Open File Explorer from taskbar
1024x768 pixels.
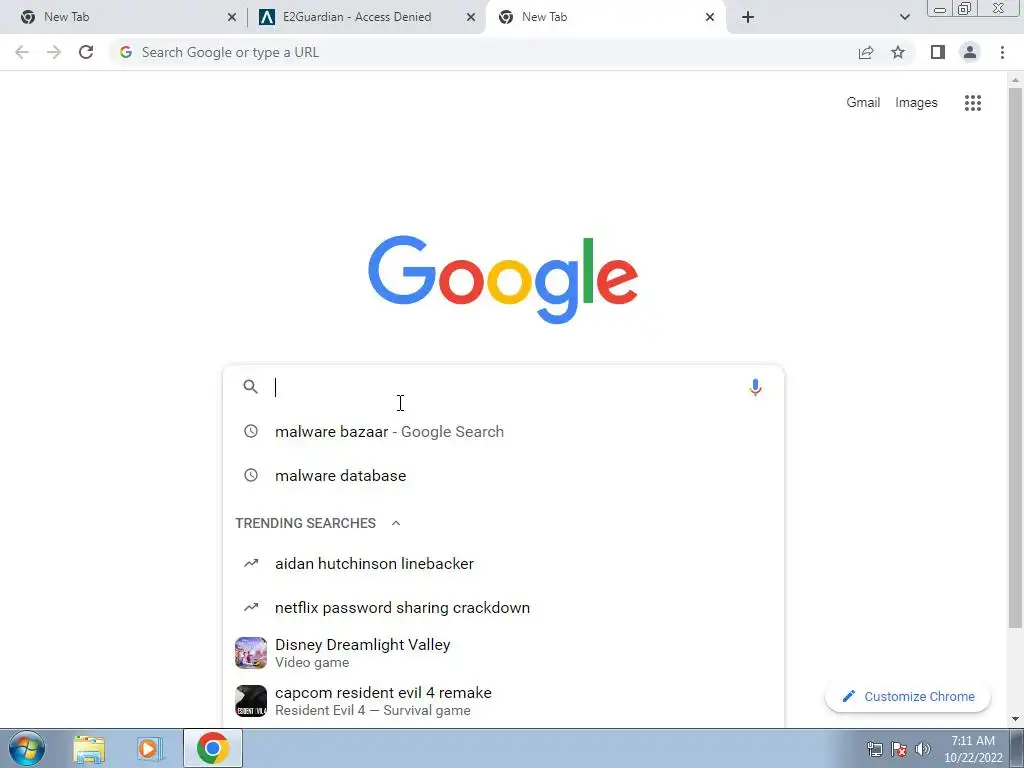pyautogui.click(x=89, y=749)
